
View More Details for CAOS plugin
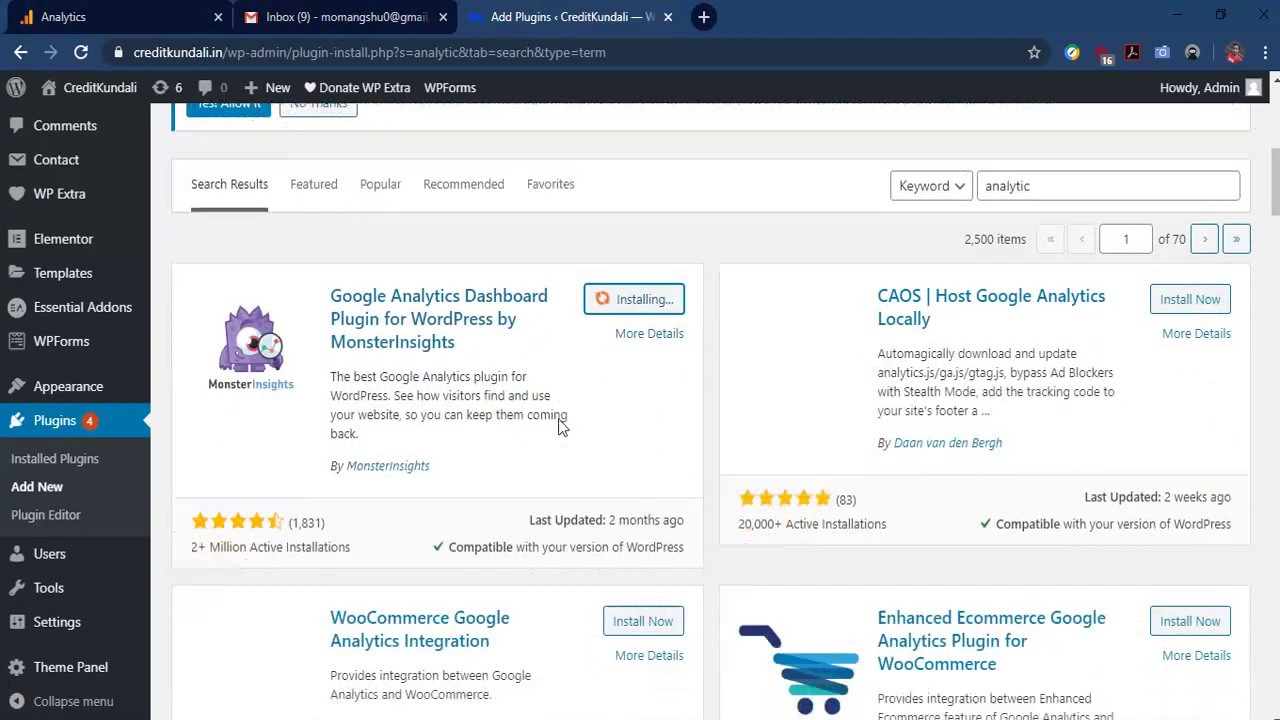(1196, 334)
